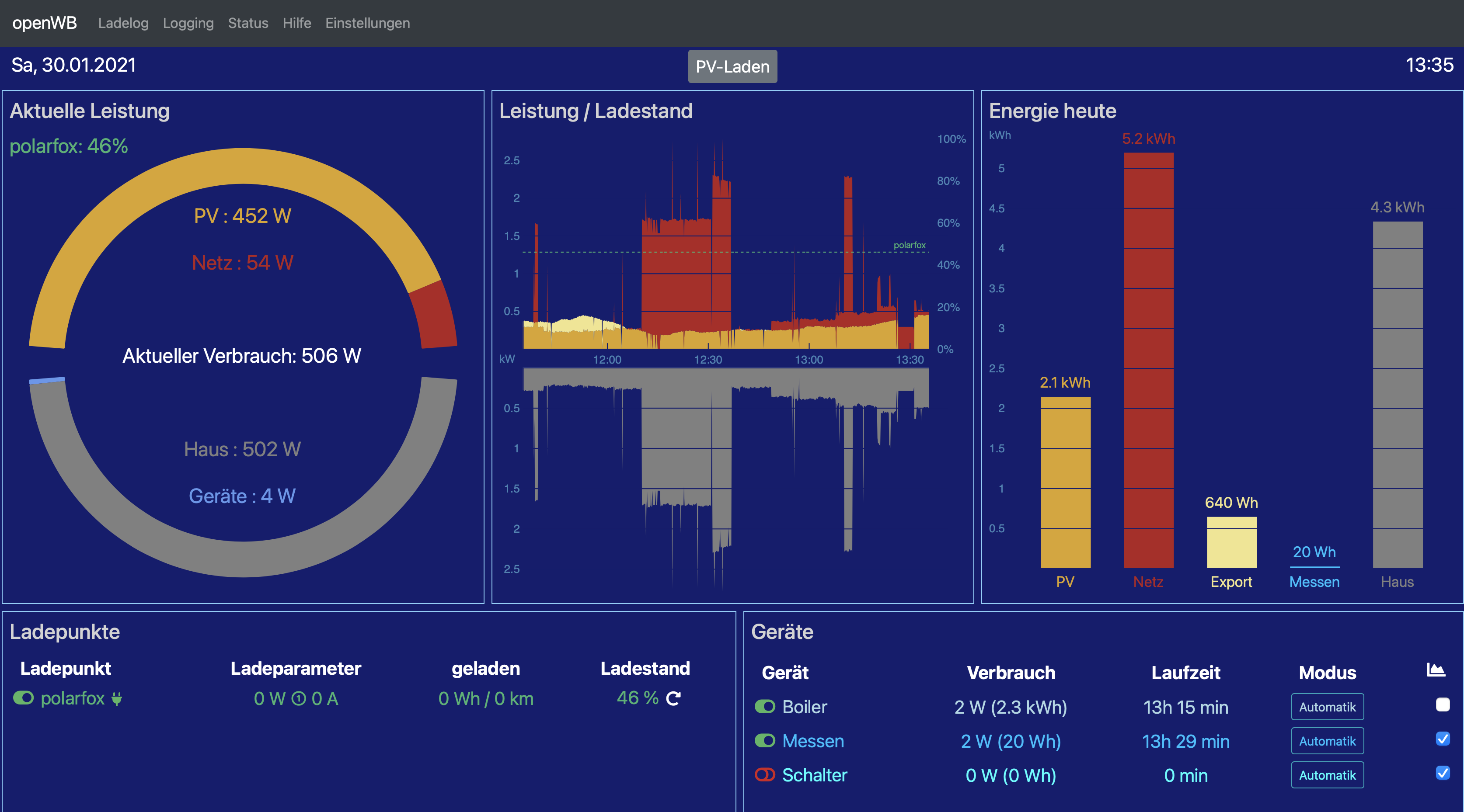Open the Logging menu
The height and width of the screenshot is (812, 1464).
[x=188, y=23]
